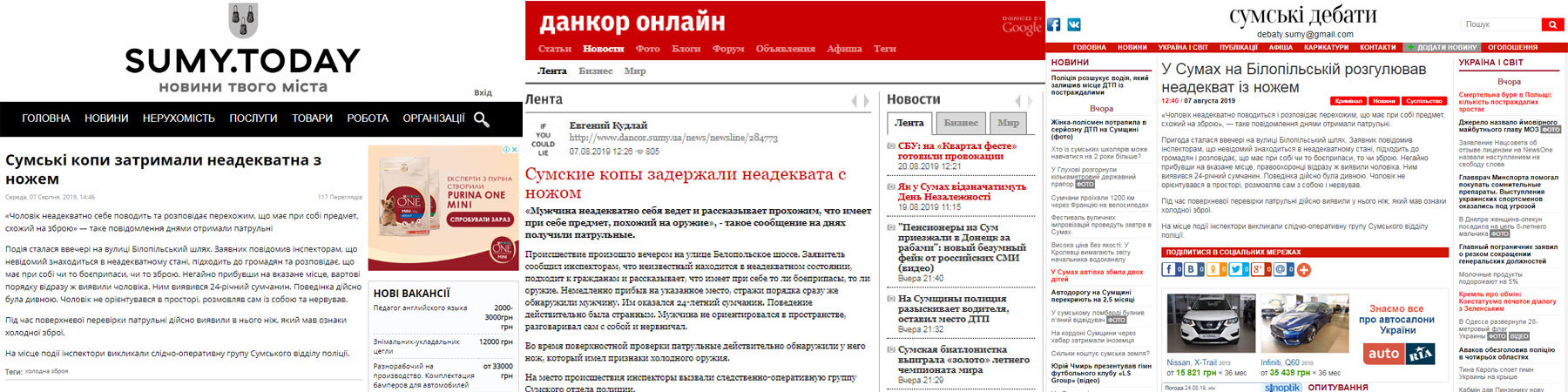Image resolution: width=1568 pixels, height=392 pixels.
Task: Open Объявления in Данкор онлайн menu
Action: [785, 49]
